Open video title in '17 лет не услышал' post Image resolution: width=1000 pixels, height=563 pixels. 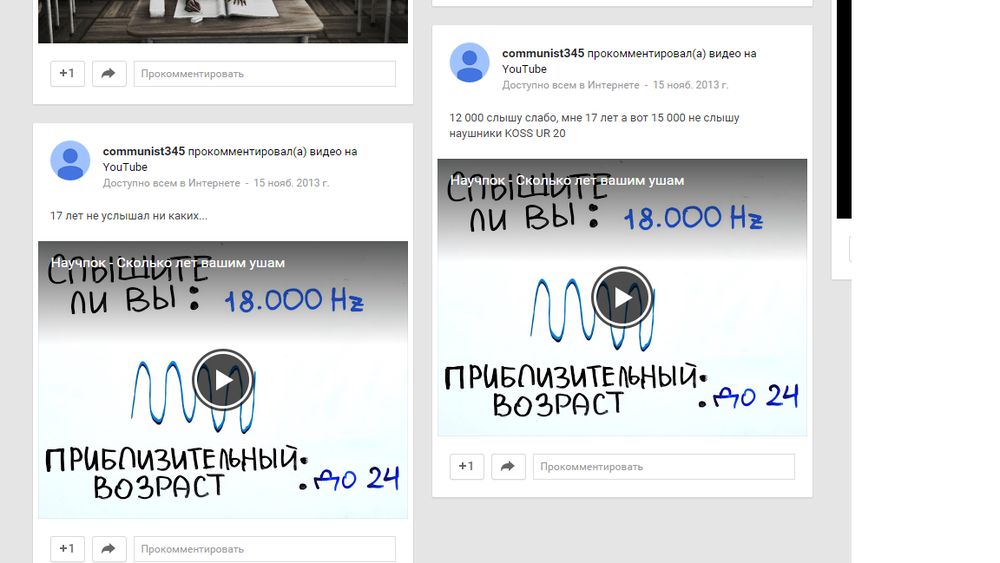click(168, 263)
